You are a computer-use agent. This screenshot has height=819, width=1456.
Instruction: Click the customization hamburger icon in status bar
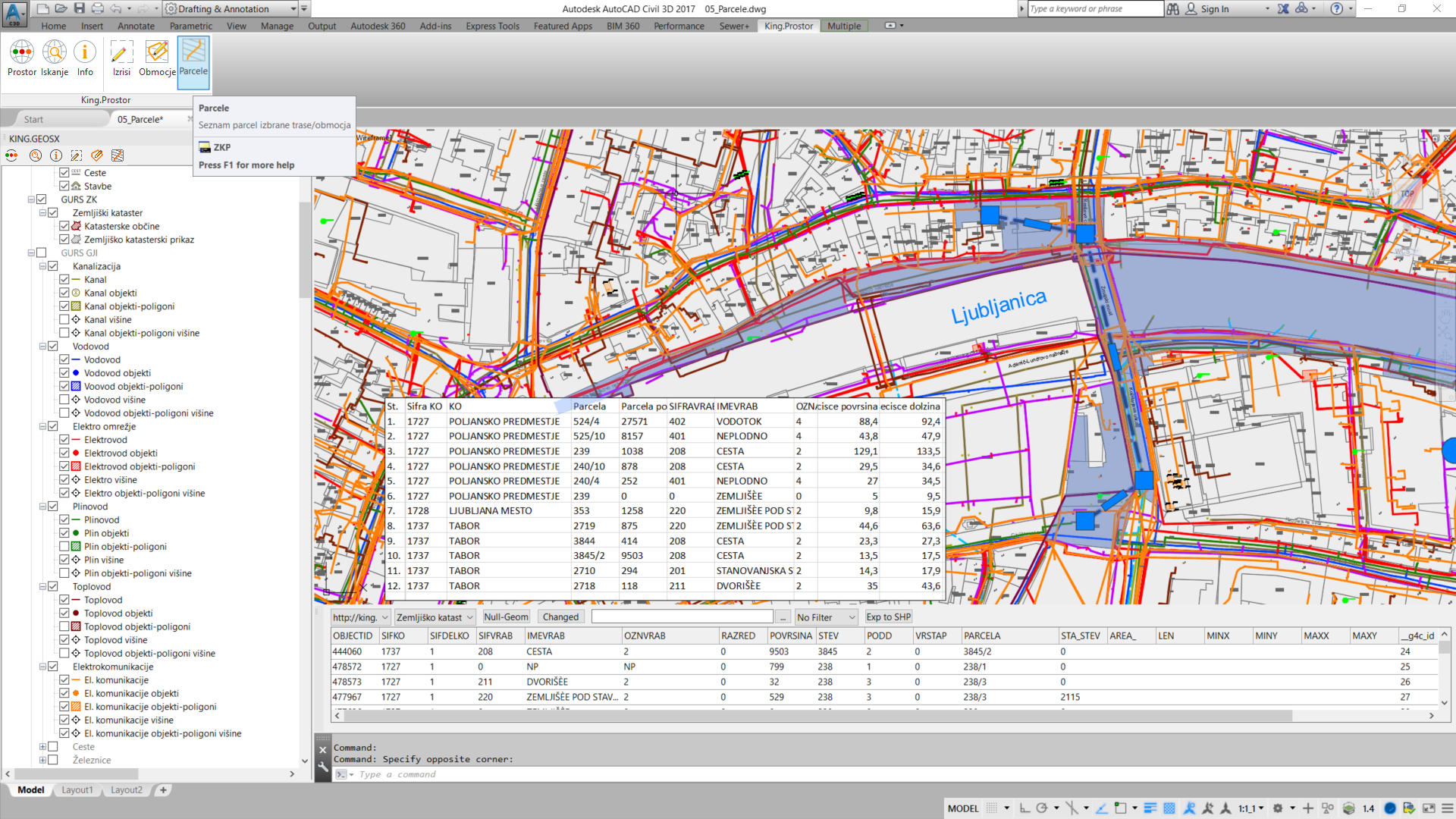click(1447, 808)
